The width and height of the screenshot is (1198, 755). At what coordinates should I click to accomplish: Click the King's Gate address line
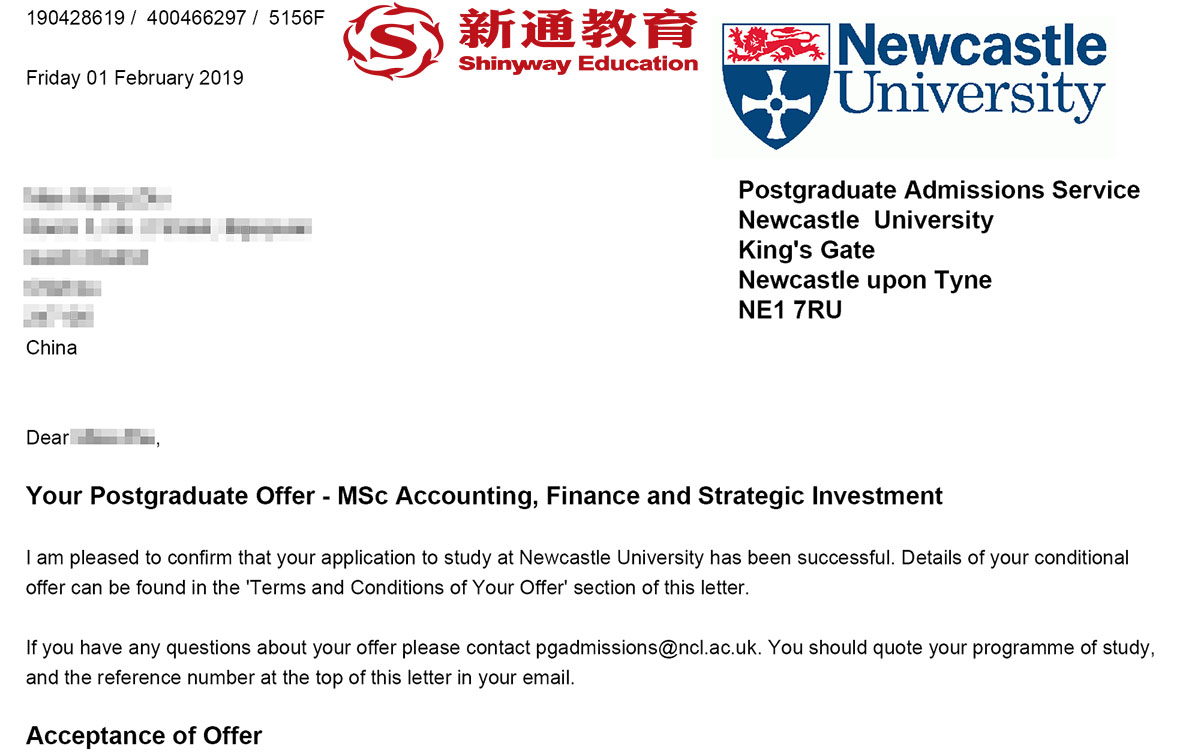coord(806,250)
